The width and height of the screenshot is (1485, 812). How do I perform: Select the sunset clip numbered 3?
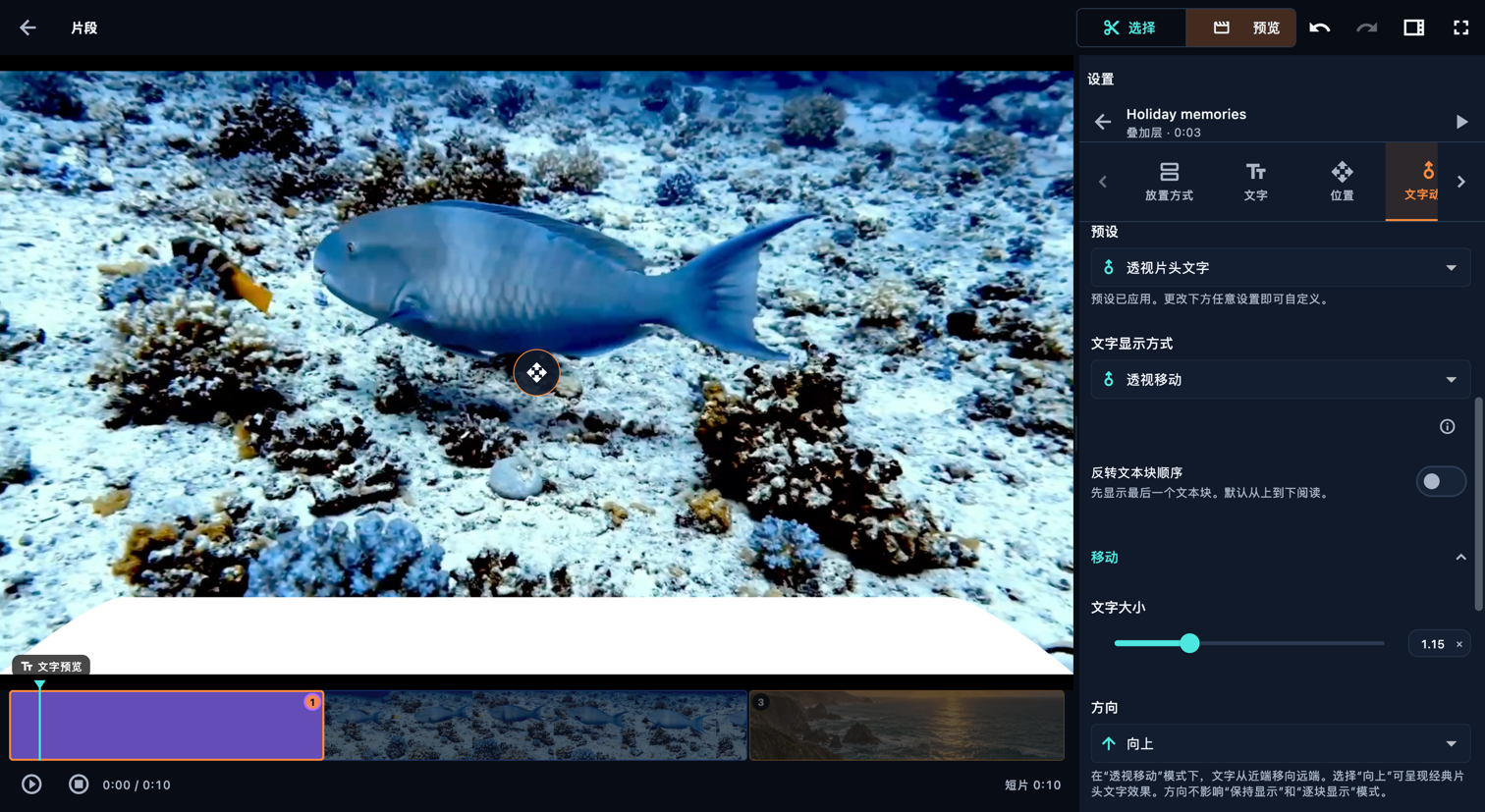[907, 725]
